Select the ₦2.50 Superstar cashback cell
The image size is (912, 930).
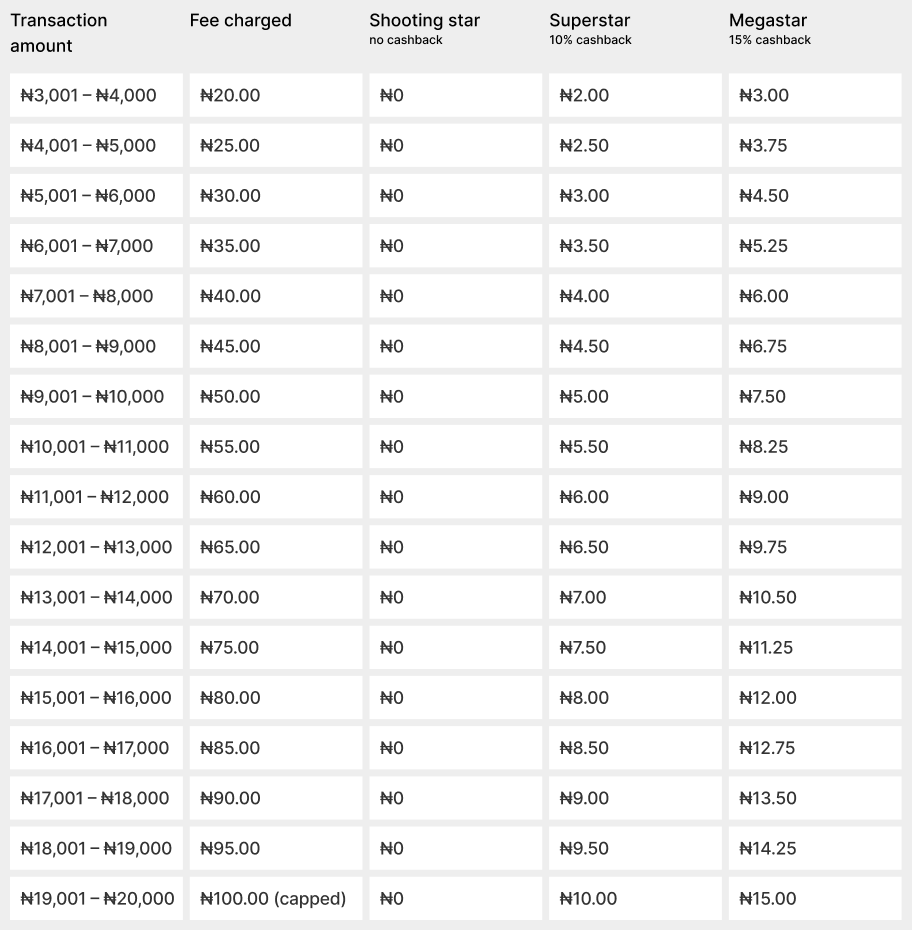pos(635,145)
